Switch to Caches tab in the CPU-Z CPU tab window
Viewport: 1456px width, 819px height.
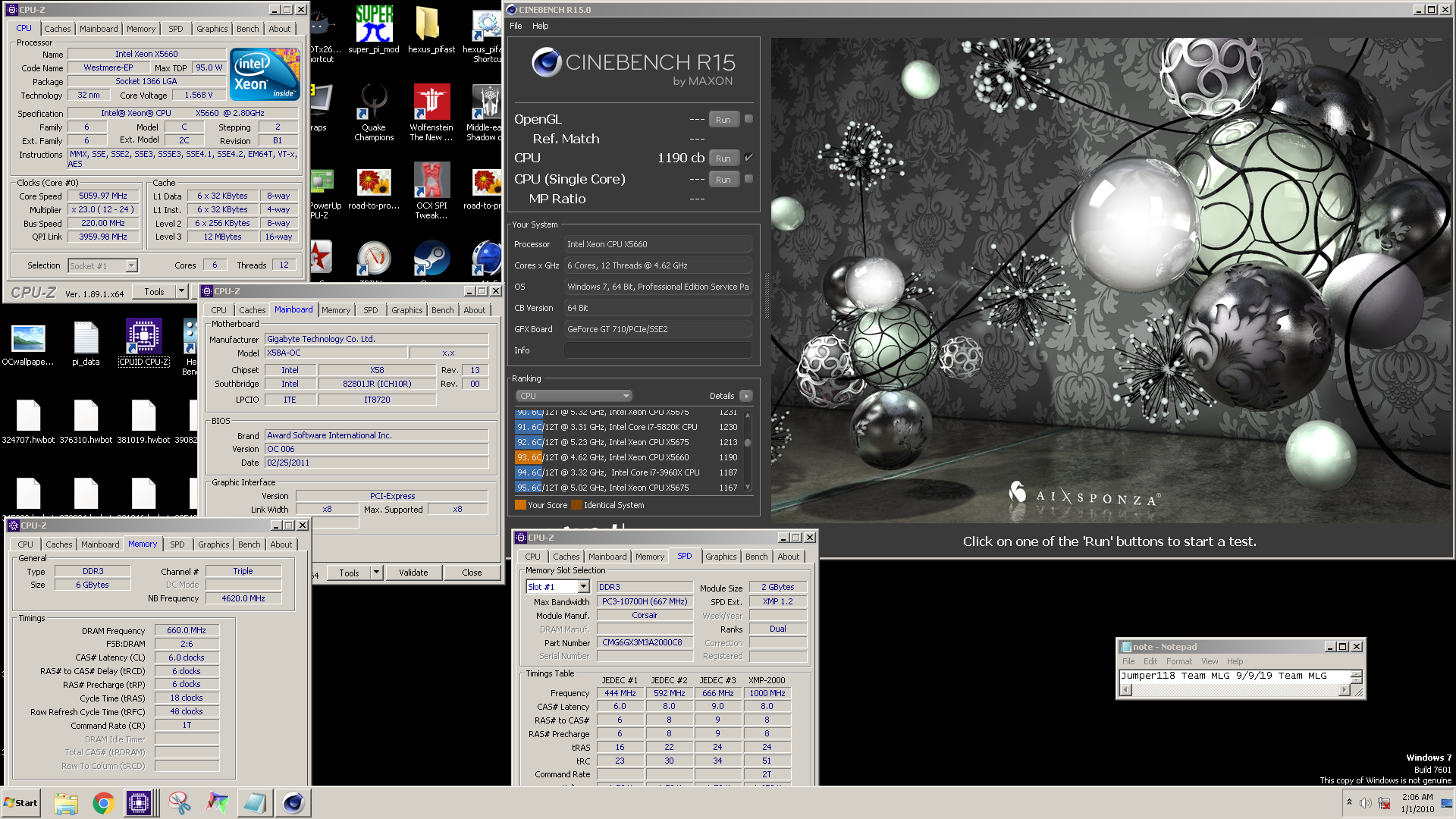pos(58,29)
